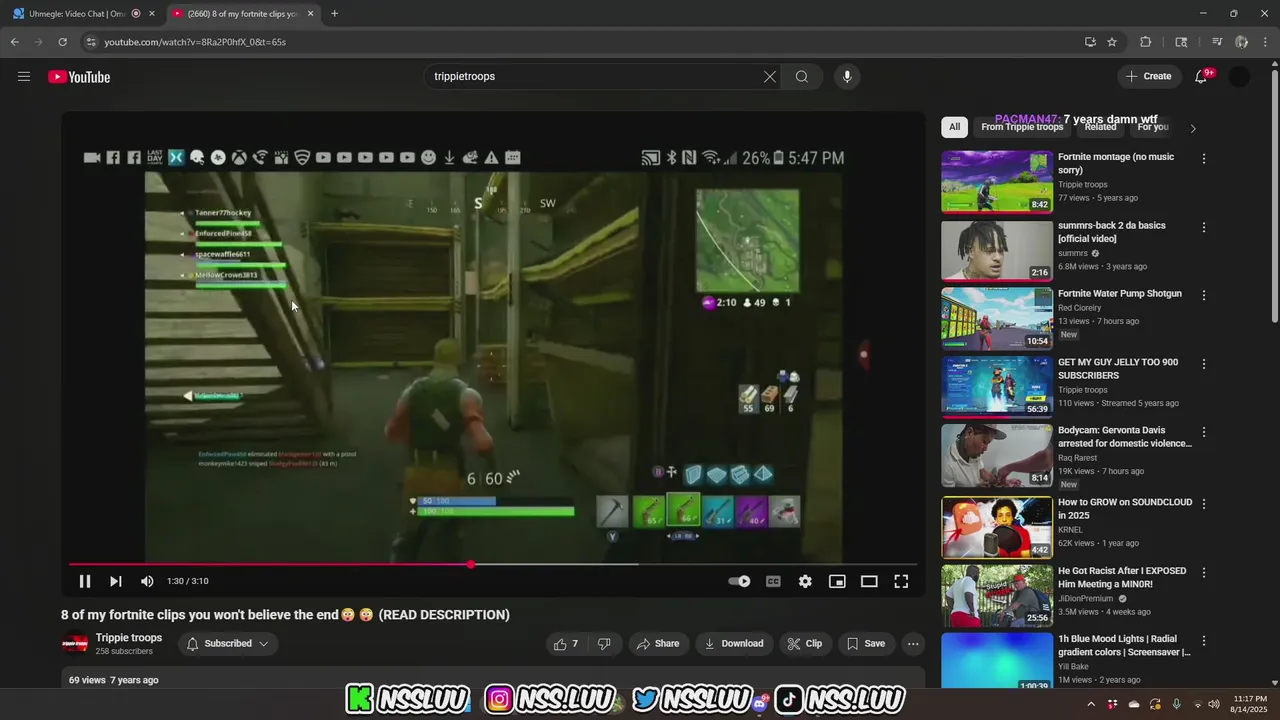Select the Related chip
This screenshot has height=720, width=1280.
1100,127
